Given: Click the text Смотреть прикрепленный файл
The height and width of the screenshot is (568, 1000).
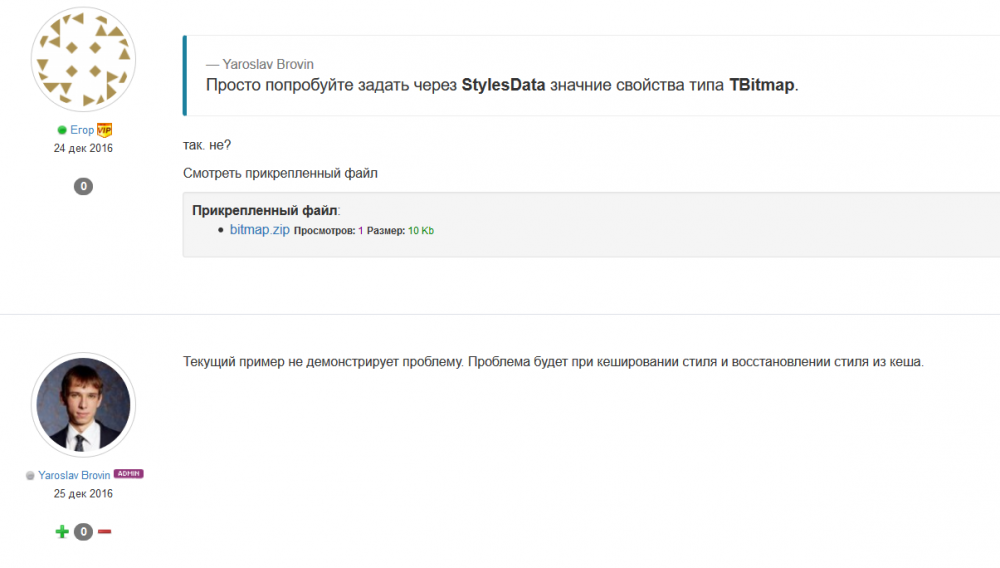Looking at the screenshot, I should point(280,173).
